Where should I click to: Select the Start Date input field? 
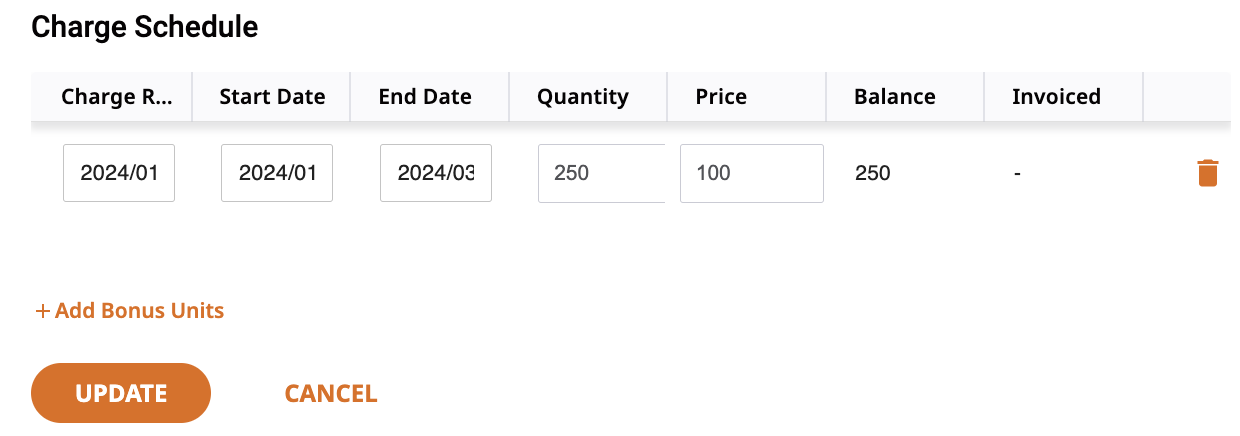(x=277, y=173)
